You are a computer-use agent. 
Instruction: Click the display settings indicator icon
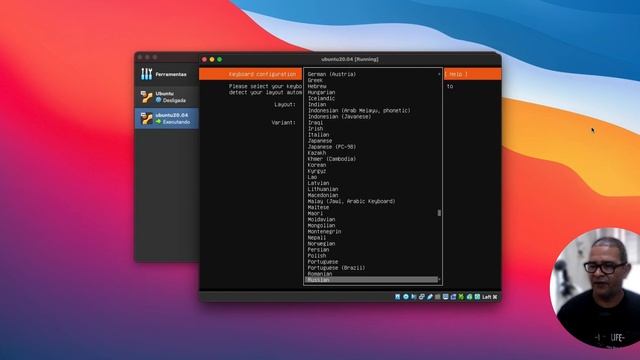[445, 297]
